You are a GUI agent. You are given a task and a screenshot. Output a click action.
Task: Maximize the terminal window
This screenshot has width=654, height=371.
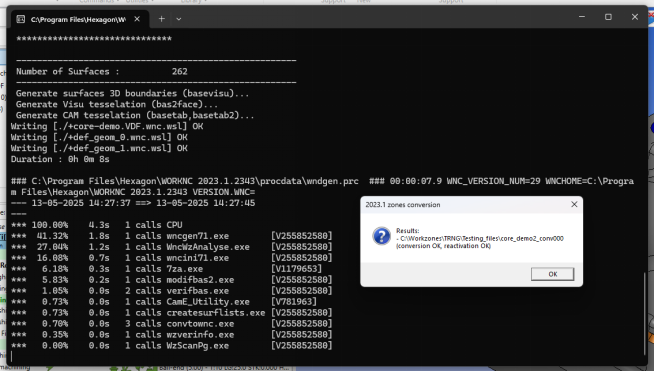coord(608,17)
